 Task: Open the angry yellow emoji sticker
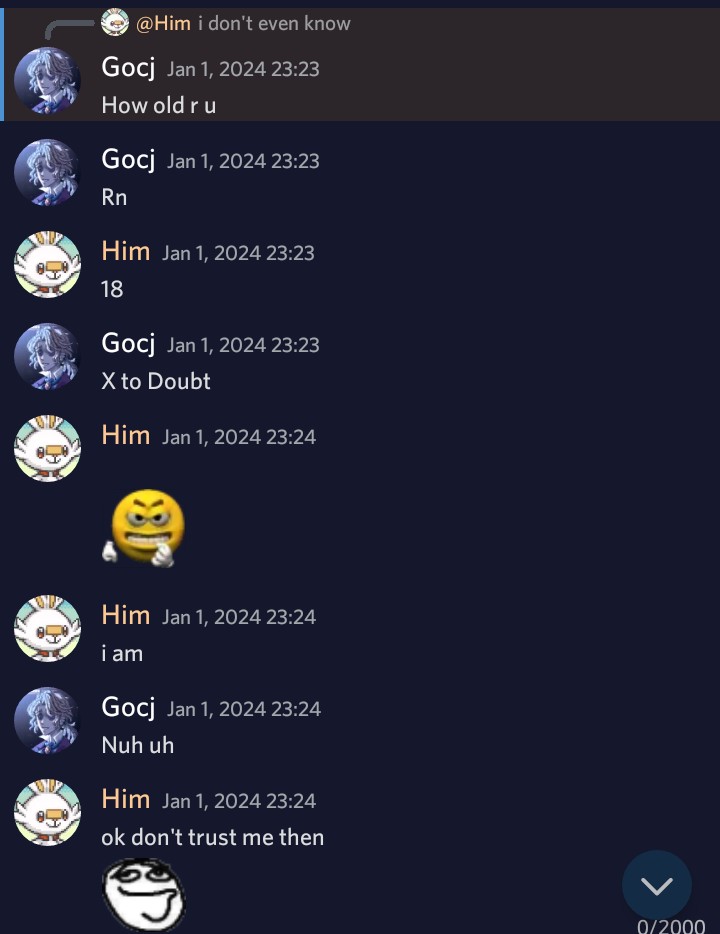point(144,528)
